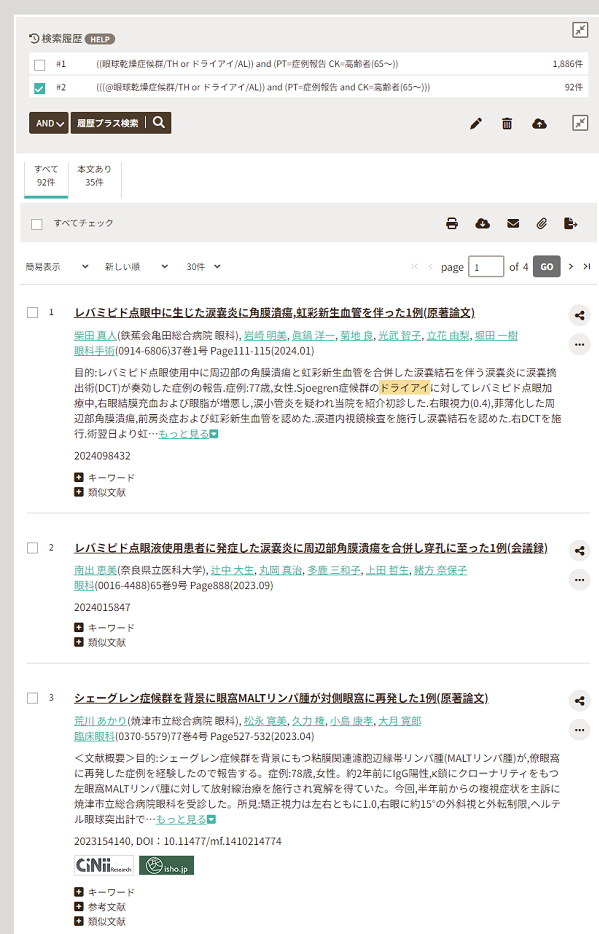Open the HELP badge next to 検索履歴
599x934 pixels.
click(x=99, y=39)
